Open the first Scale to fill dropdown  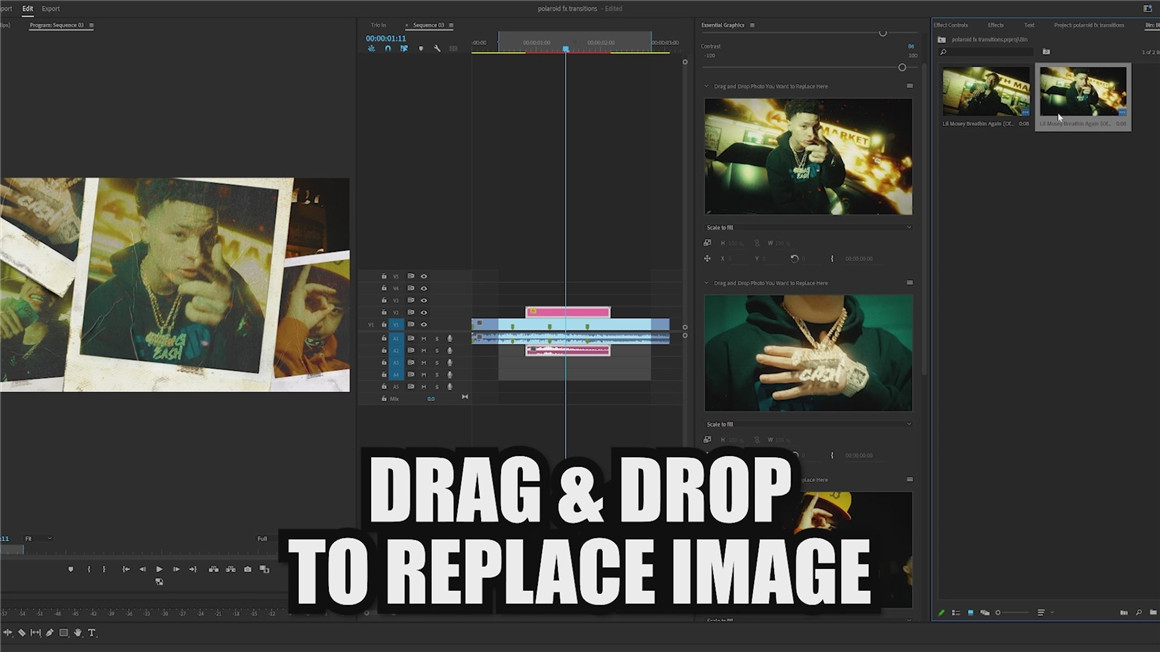808,227
